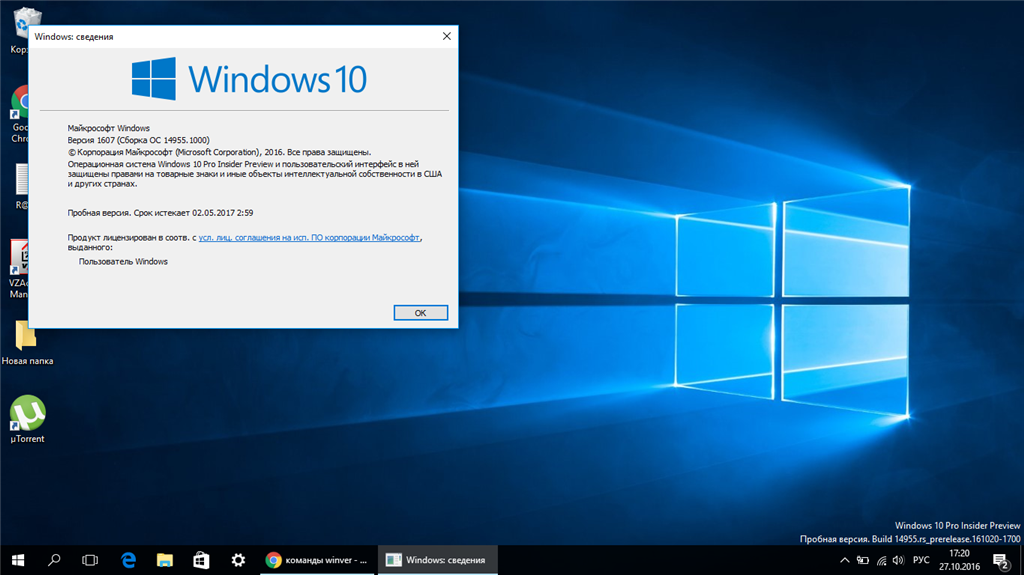Open Settings gear on the taskbar
Image resolution: width=1024 pixels, height=575 pixels.
coord(238,560)
